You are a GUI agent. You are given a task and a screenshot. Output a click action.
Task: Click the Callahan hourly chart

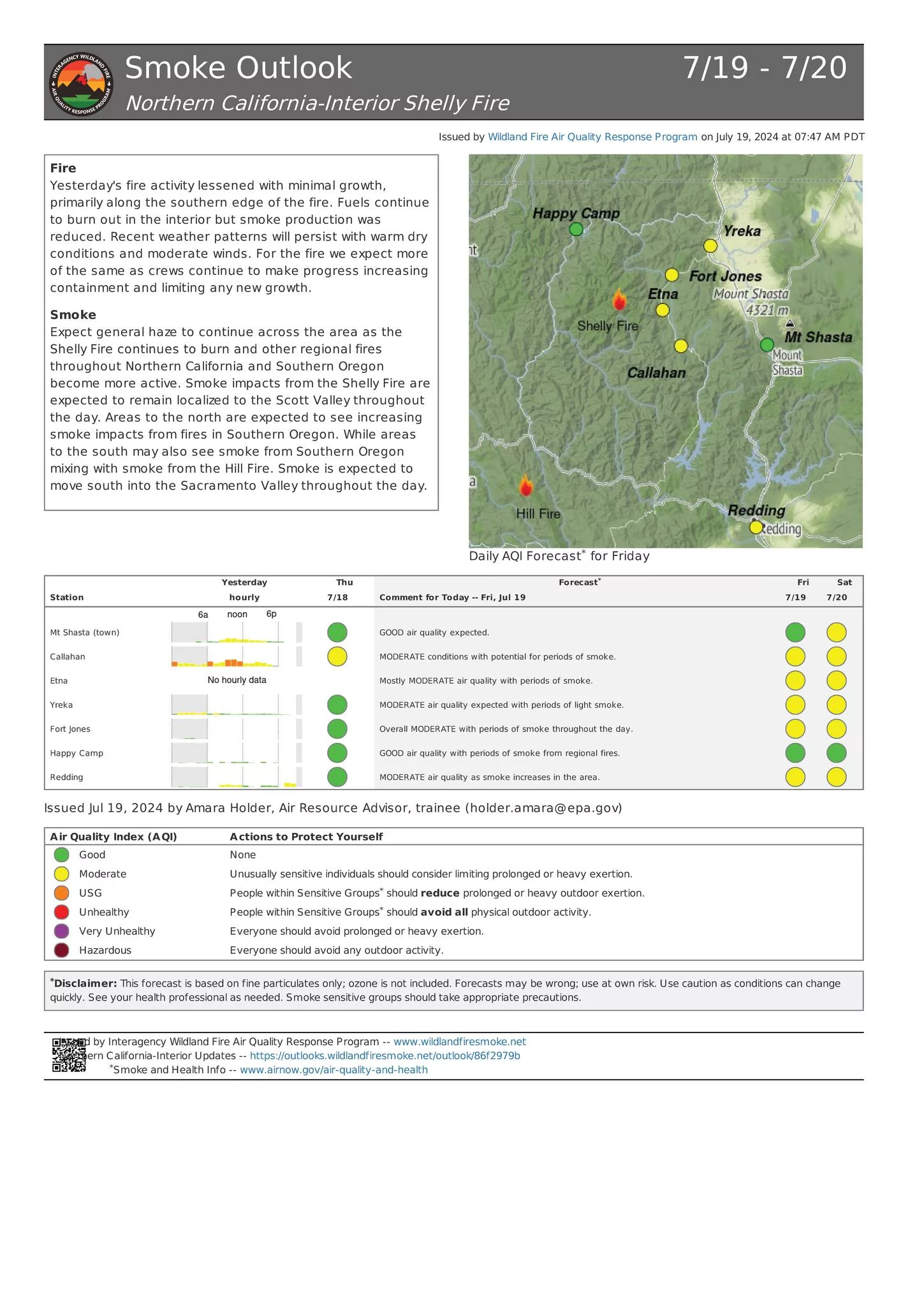pos(237,656)
